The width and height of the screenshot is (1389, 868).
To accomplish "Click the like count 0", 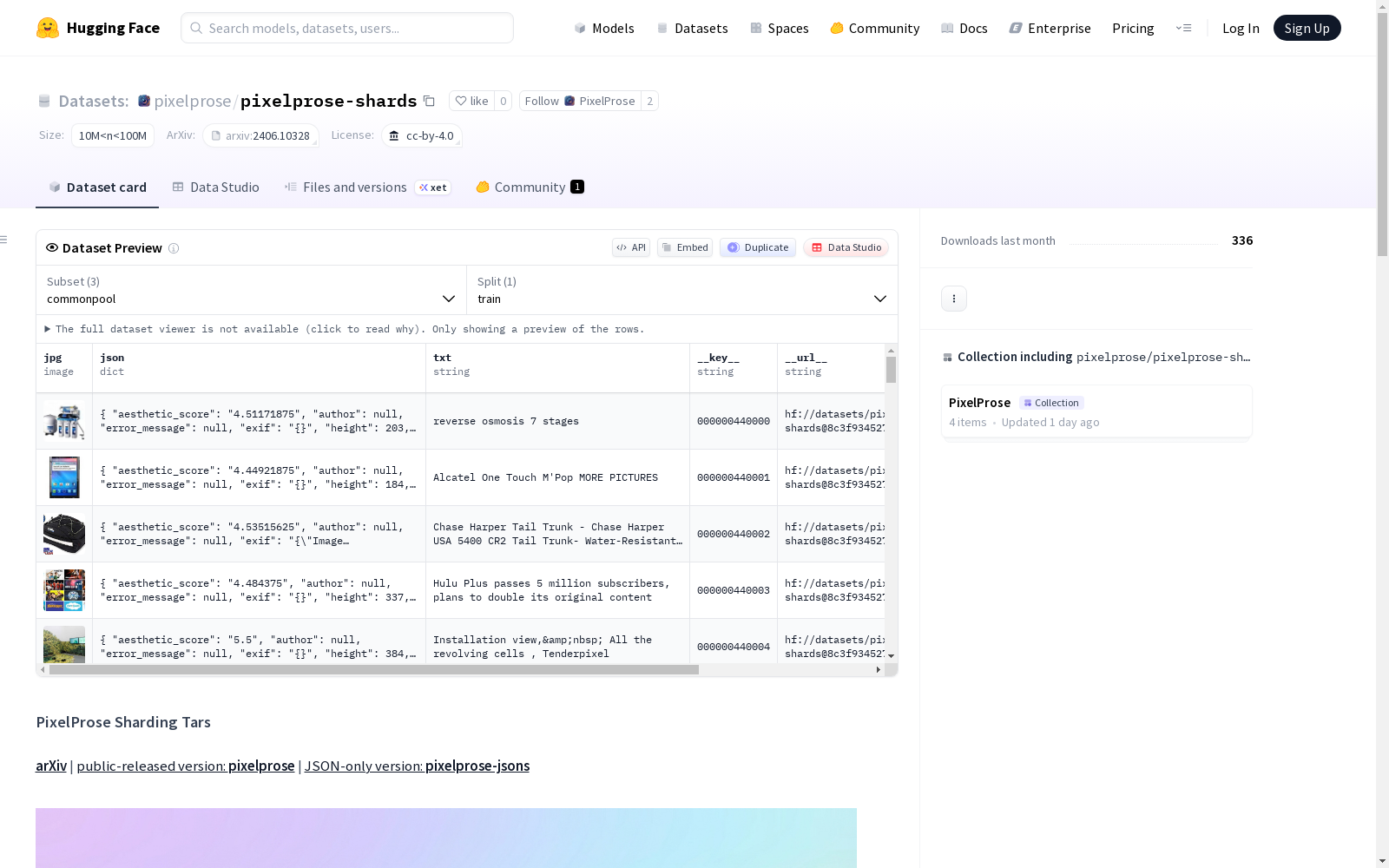I will point(504,101).
